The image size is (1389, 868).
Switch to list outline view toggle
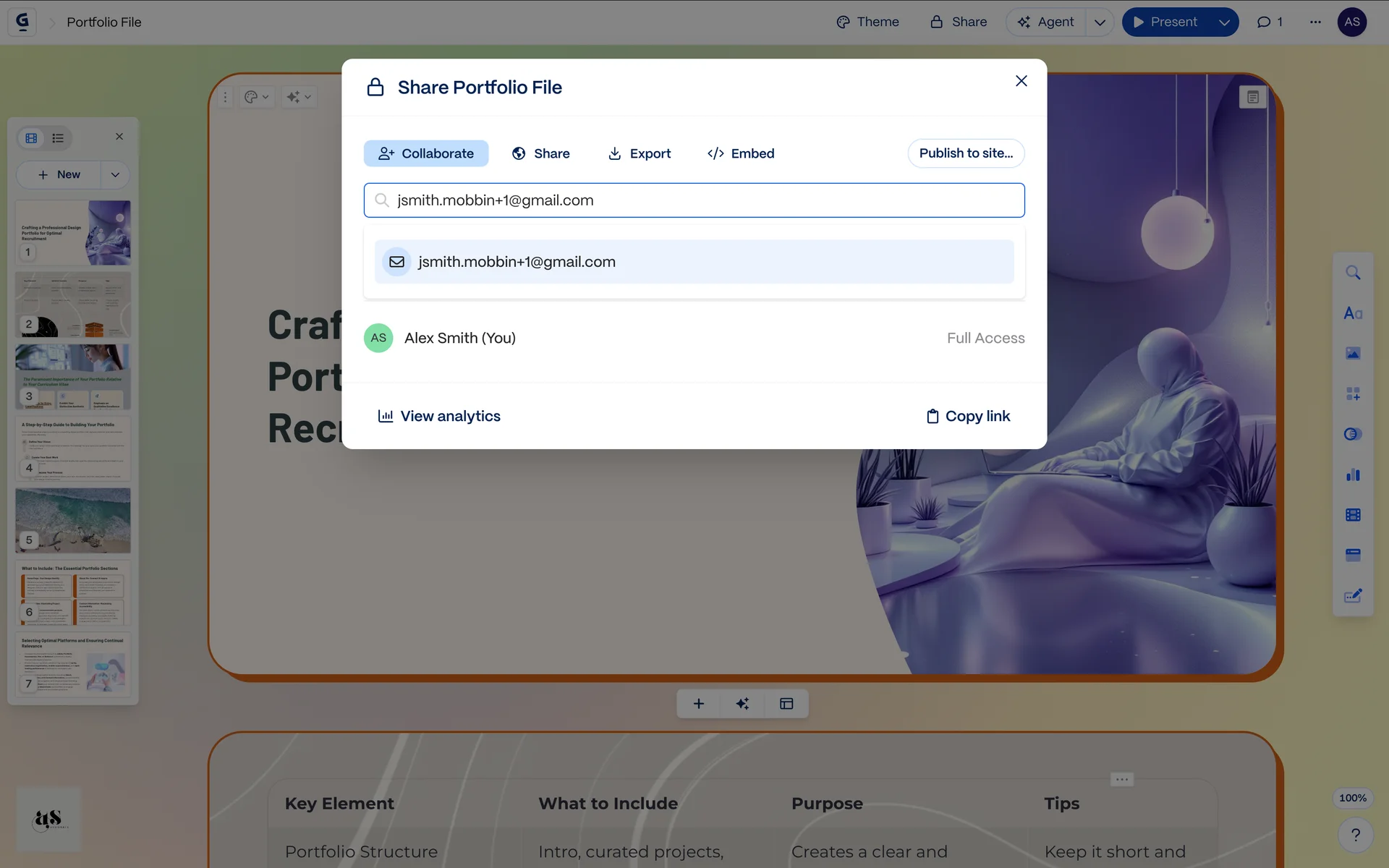pos(58,137)
